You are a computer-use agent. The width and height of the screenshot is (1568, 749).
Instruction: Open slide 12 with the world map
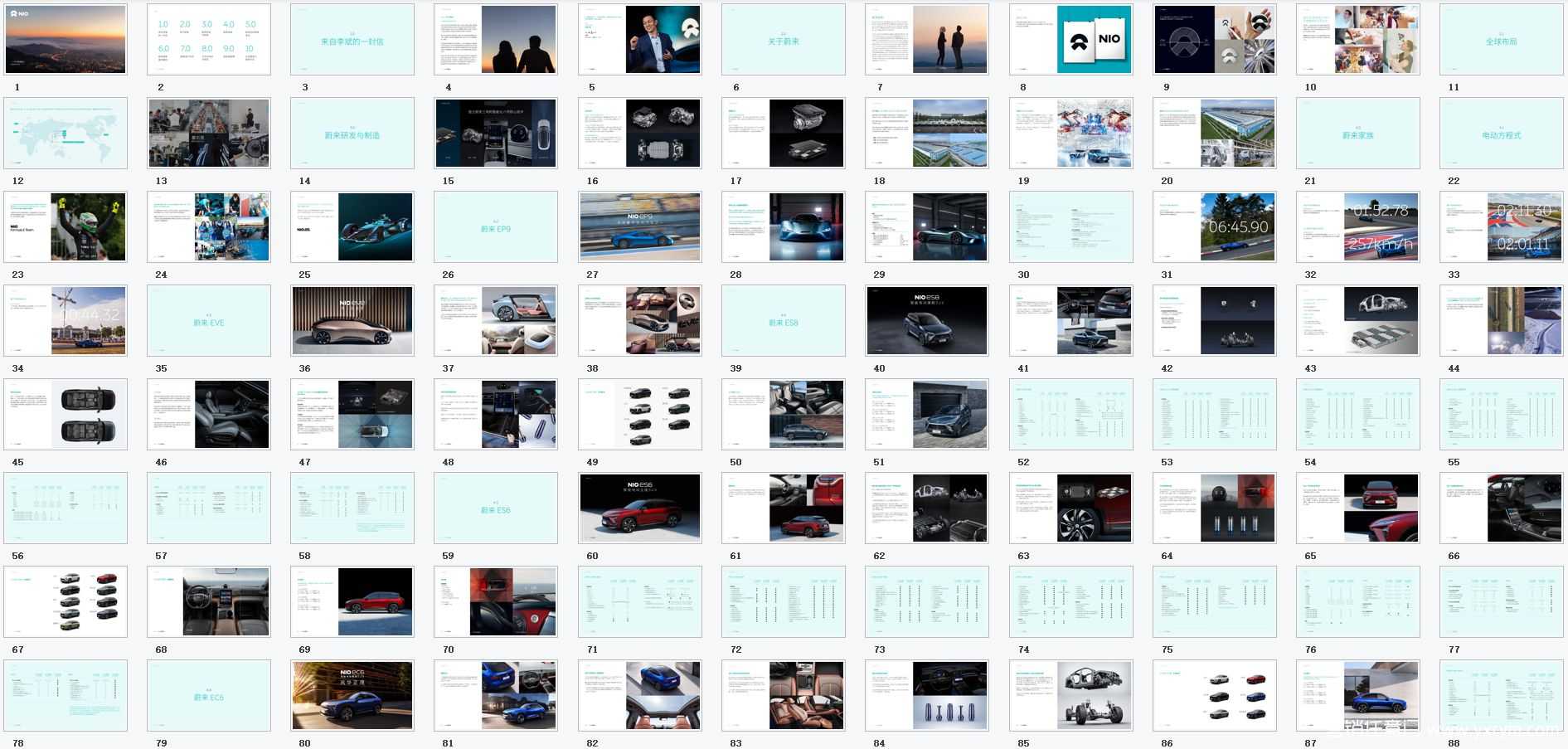[x=66, y=133]
